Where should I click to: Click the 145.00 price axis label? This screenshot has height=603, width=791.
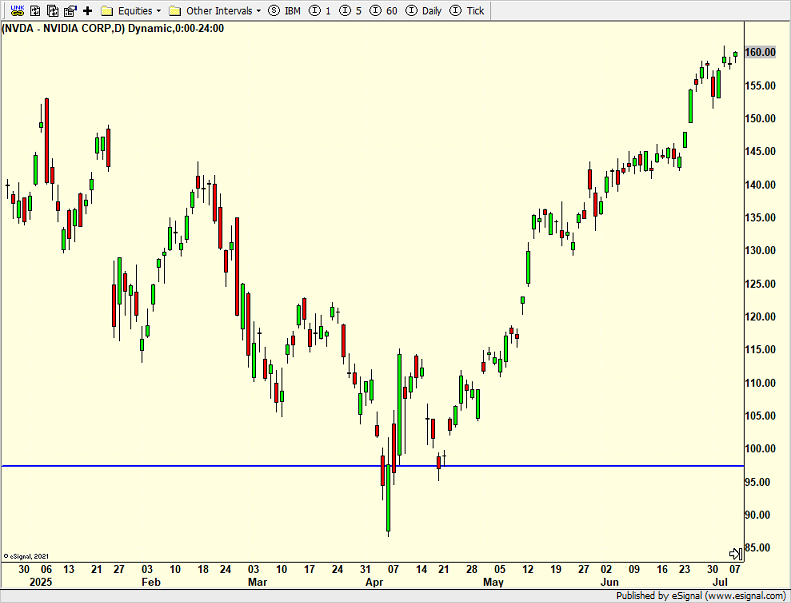[x=761, y=151]
